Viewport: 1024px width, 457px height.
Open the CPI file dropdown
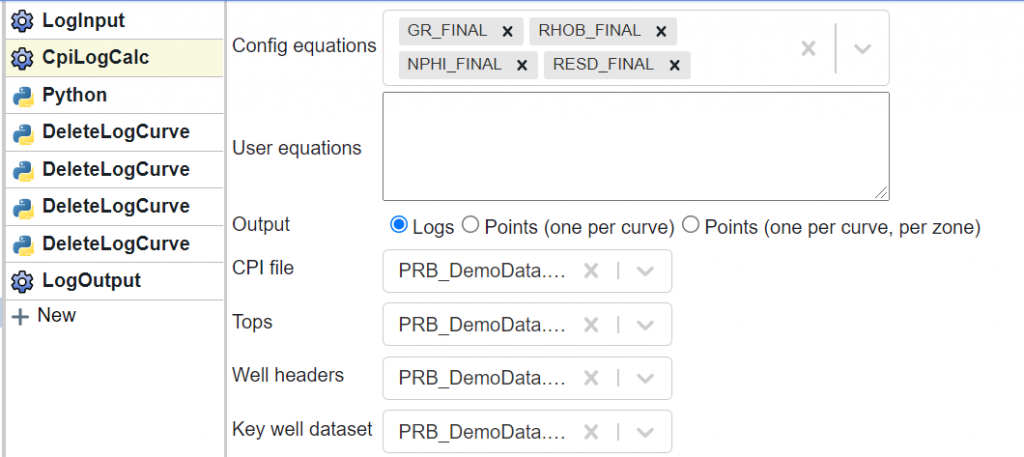tap(645, 271)
